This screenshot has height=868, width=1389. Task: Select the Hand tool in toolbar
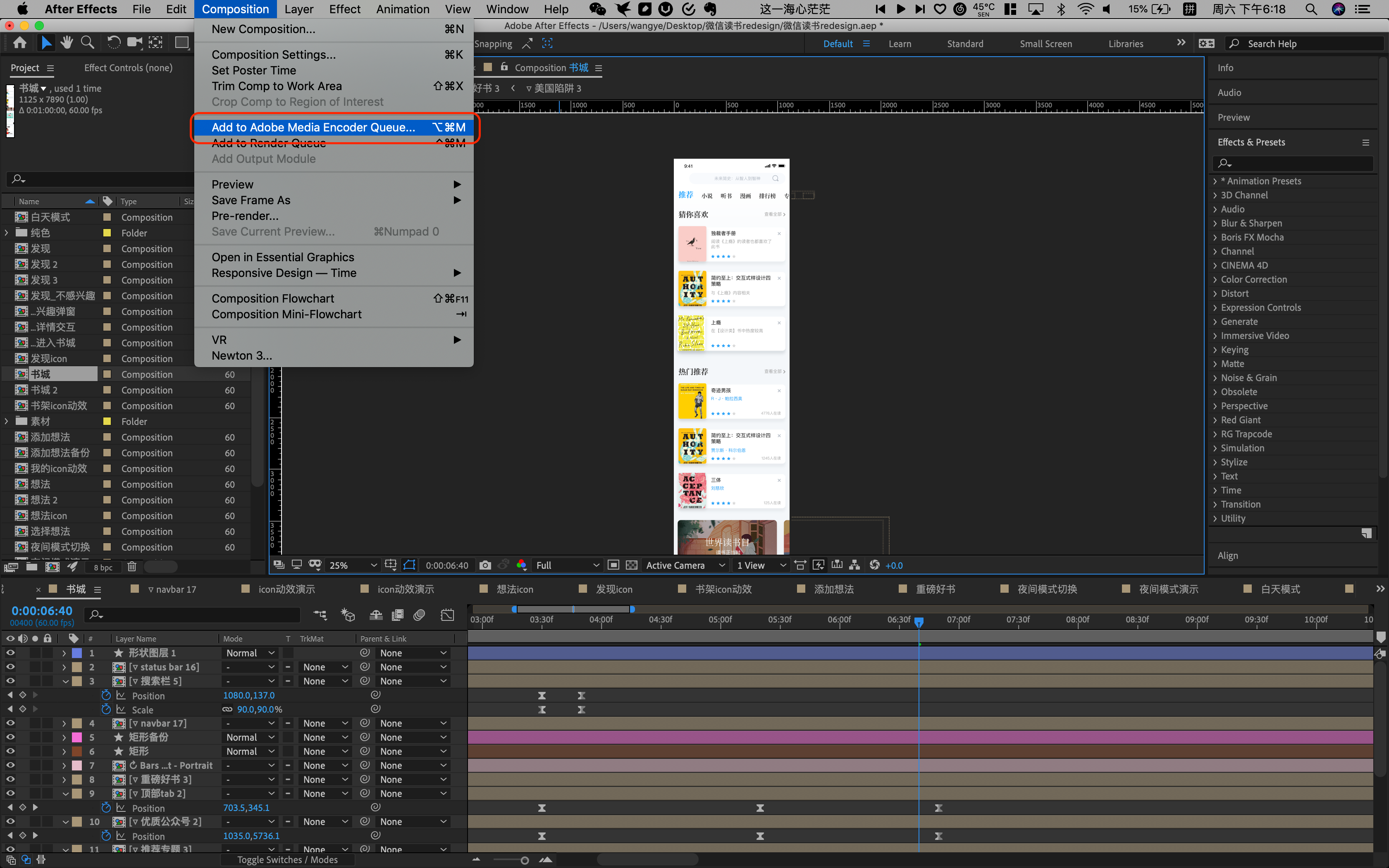point(67,43)
